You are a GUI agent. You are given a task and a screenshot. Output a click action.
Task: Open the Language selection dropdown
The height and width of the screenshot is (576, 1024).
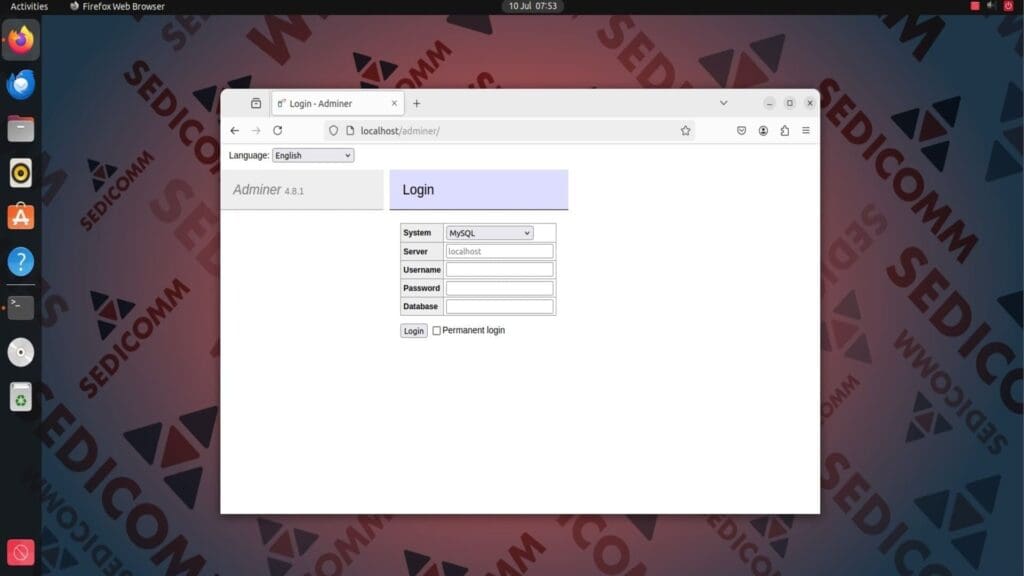tap(313, 155)
